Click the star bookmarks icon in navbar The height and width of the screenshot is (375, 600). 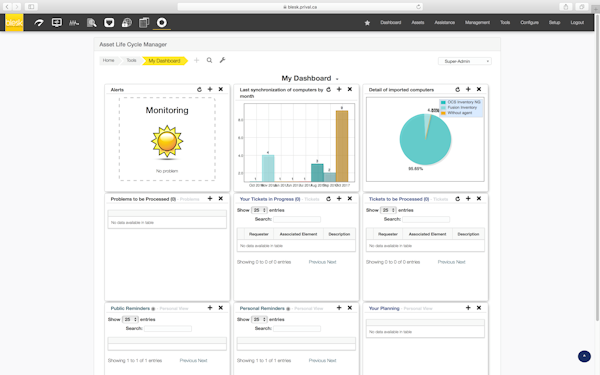pyautogui.click(x=367, y=23)
